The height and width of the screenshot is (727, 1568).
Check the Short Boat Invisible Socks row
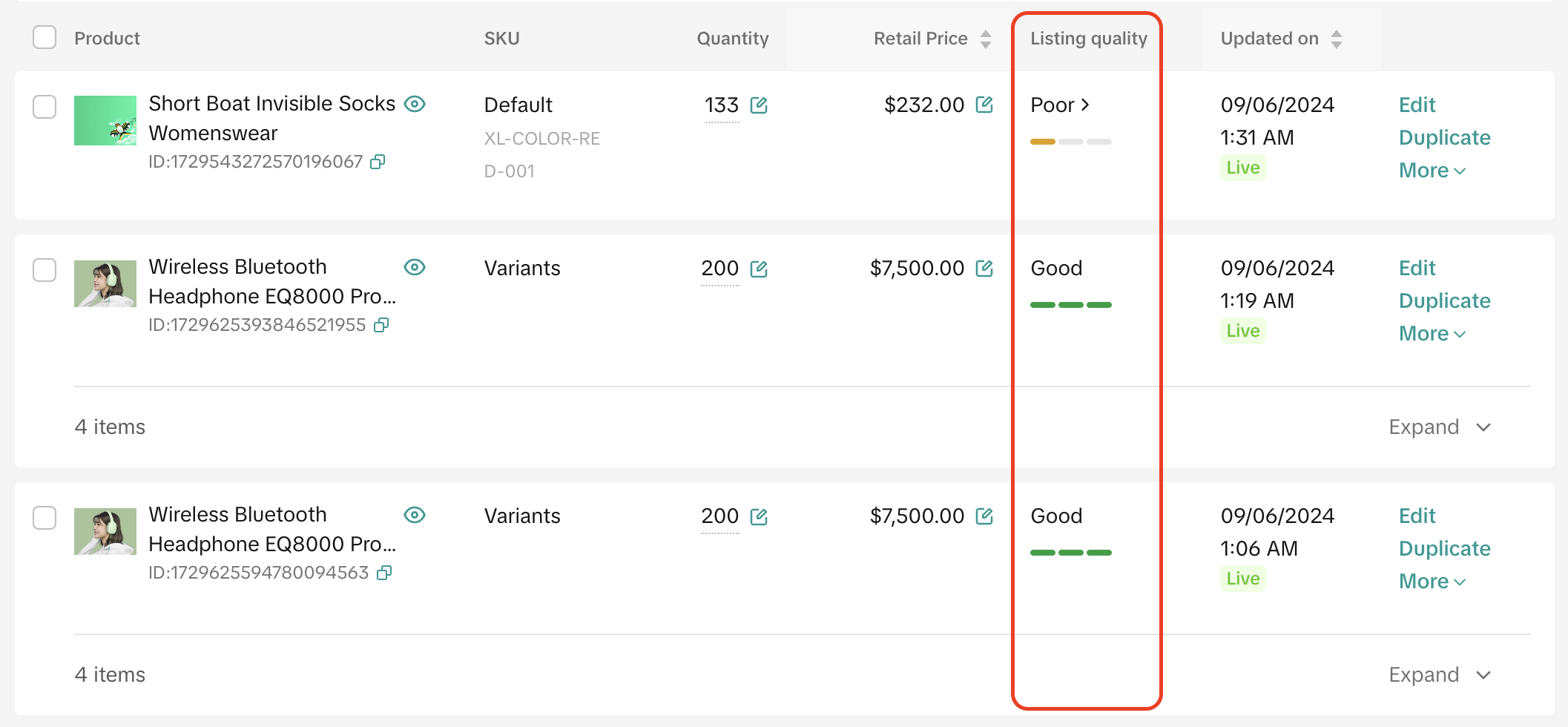pyautogui.click(x=45, y=107)
